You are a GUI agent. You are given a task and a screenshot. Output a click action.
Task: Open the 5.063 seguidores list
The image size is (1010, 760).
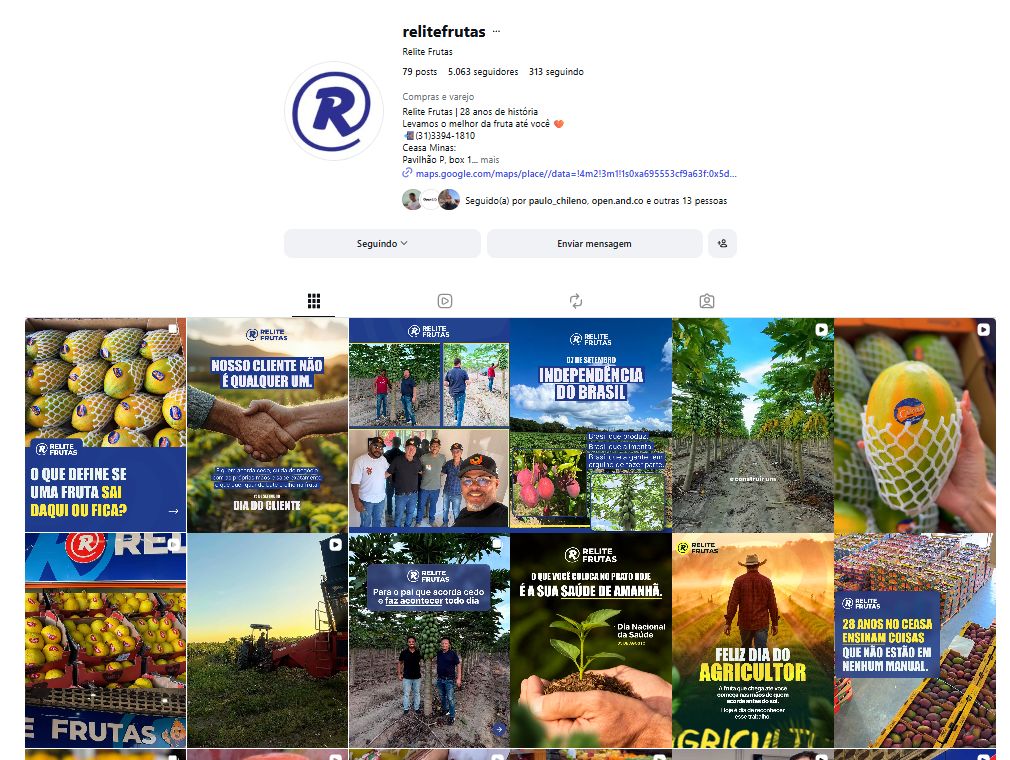click(x=483, y=71)
